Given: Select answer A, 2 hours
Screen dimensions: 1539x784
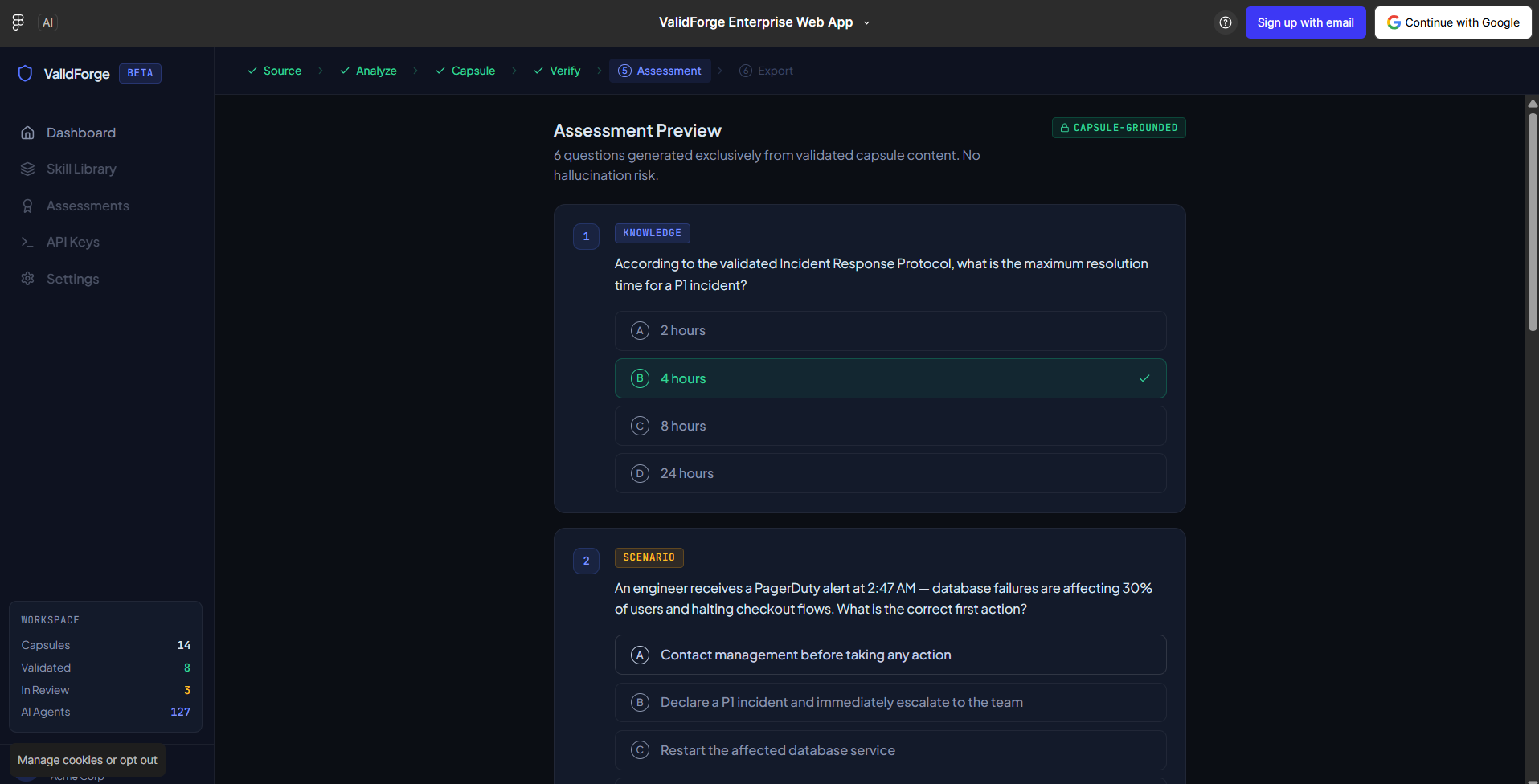Looking at the screenshot, I should coord(890,331).
